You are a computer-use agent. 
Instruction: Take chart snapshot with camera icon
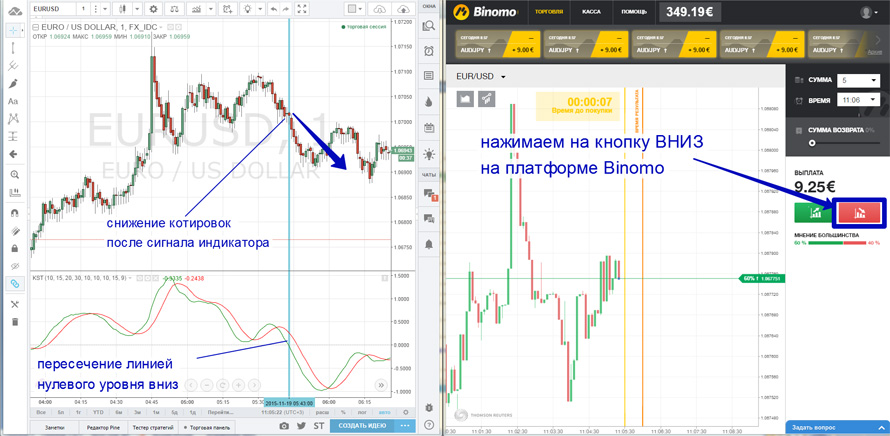tap(284, 426)
